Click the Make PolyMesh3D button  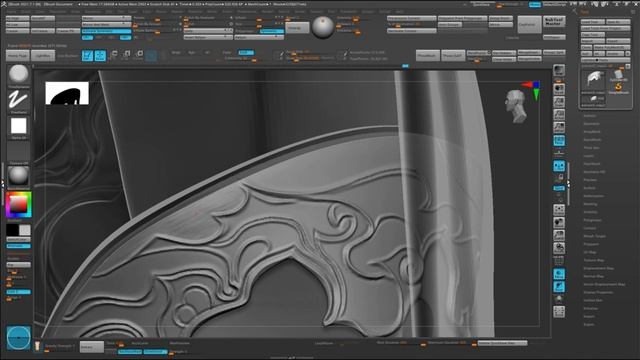(x=612, y=47)
